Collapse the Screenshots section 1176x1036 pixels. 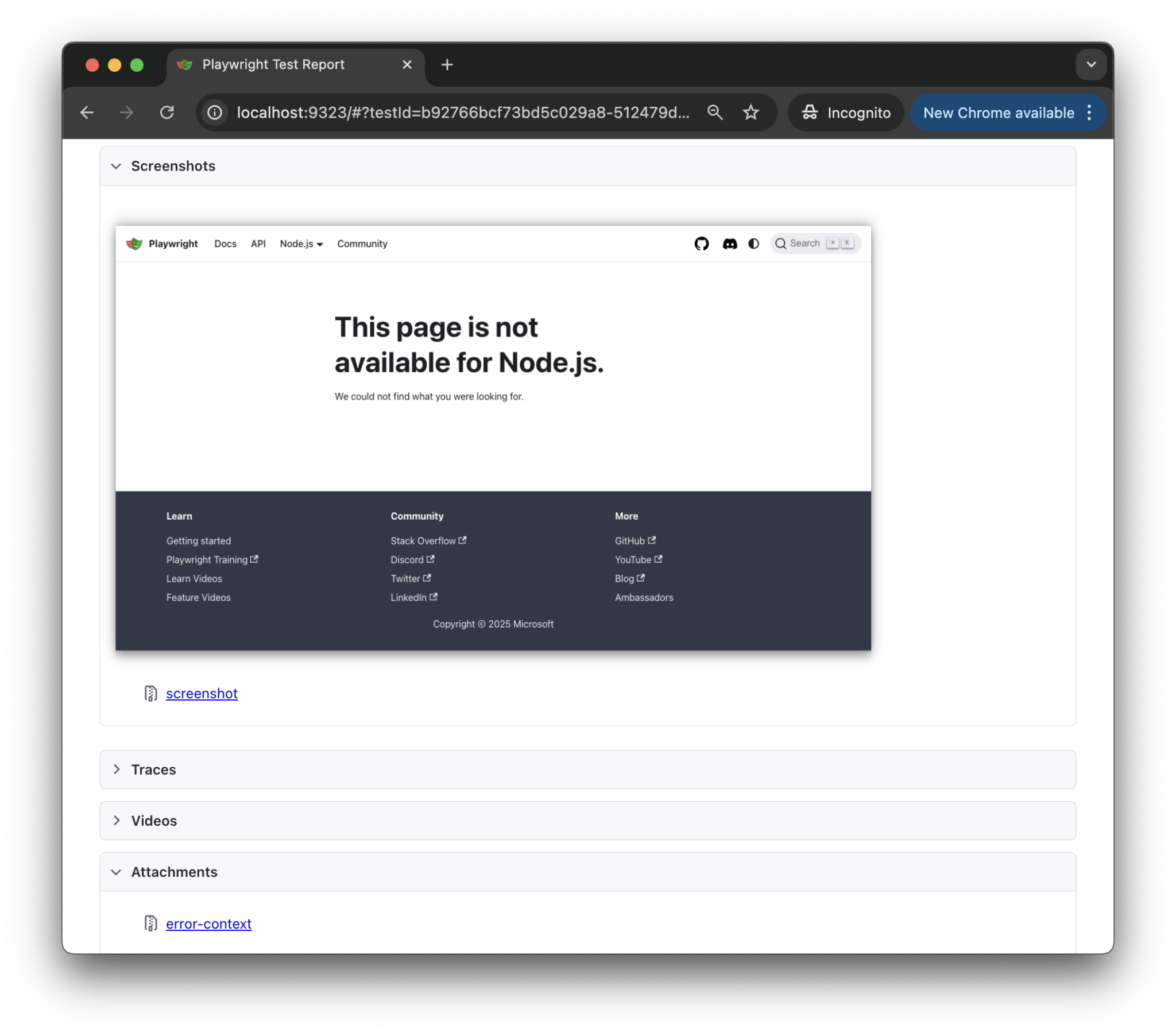[116, 166]
